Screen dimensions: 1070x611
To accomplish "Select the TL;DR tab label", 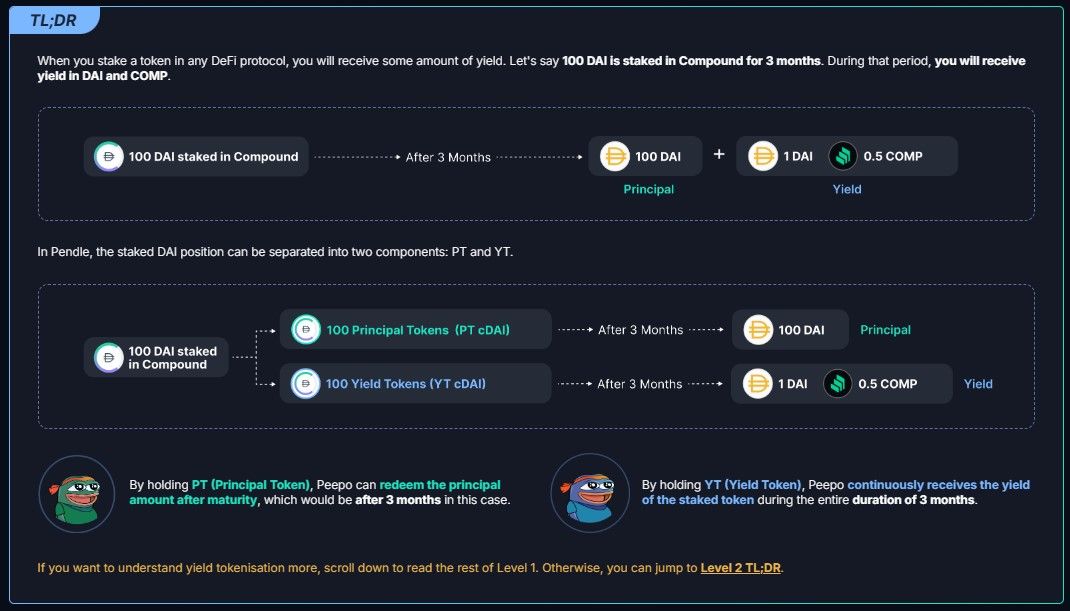I will [x=53, y=19].
